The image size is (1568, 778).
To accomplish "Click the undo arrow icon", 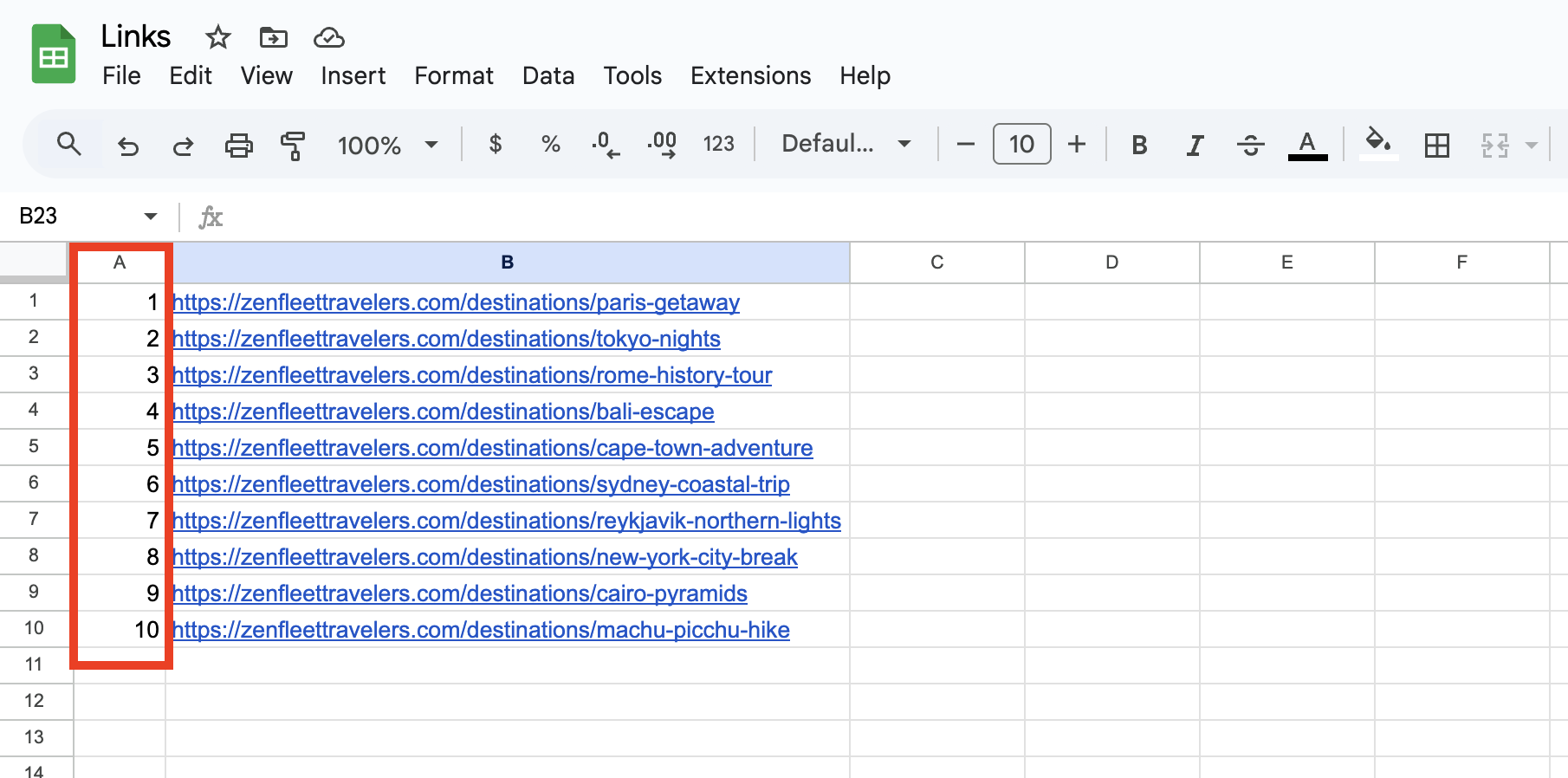I will pyautogui.click(x=128, y=145).
